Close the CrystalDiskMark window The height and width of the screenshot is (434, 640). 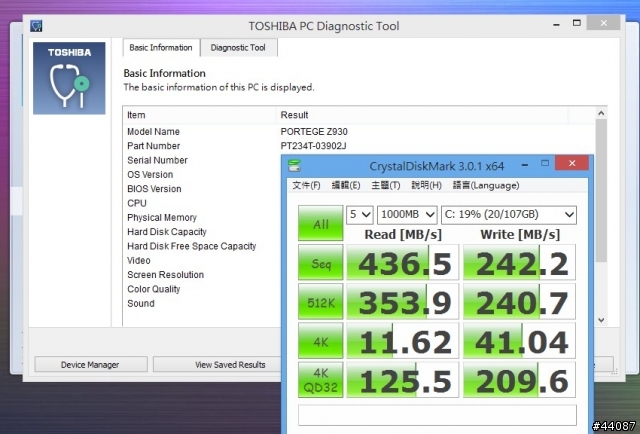pos(572,163)
